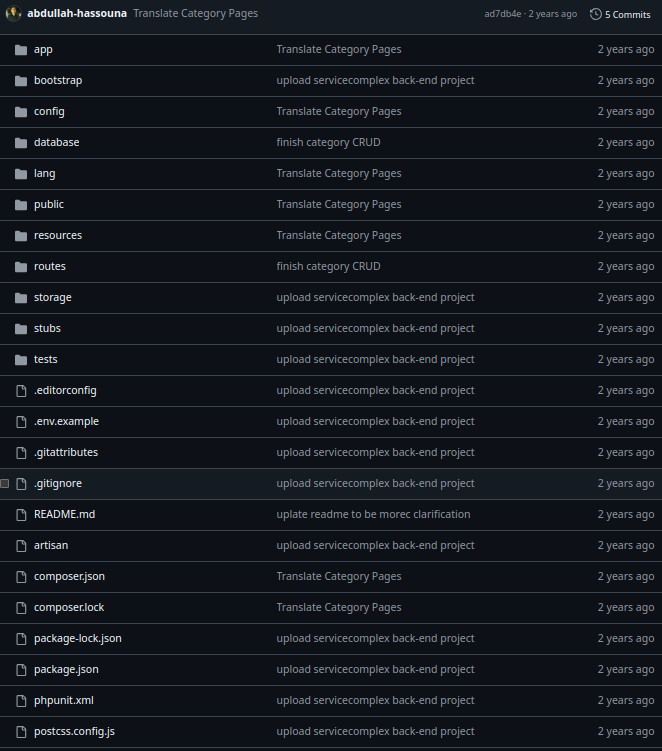Click the bootstrap folder icon
The height and width of the screenshot is (751, 662).
pyautogui.click(x=21, y=80)
